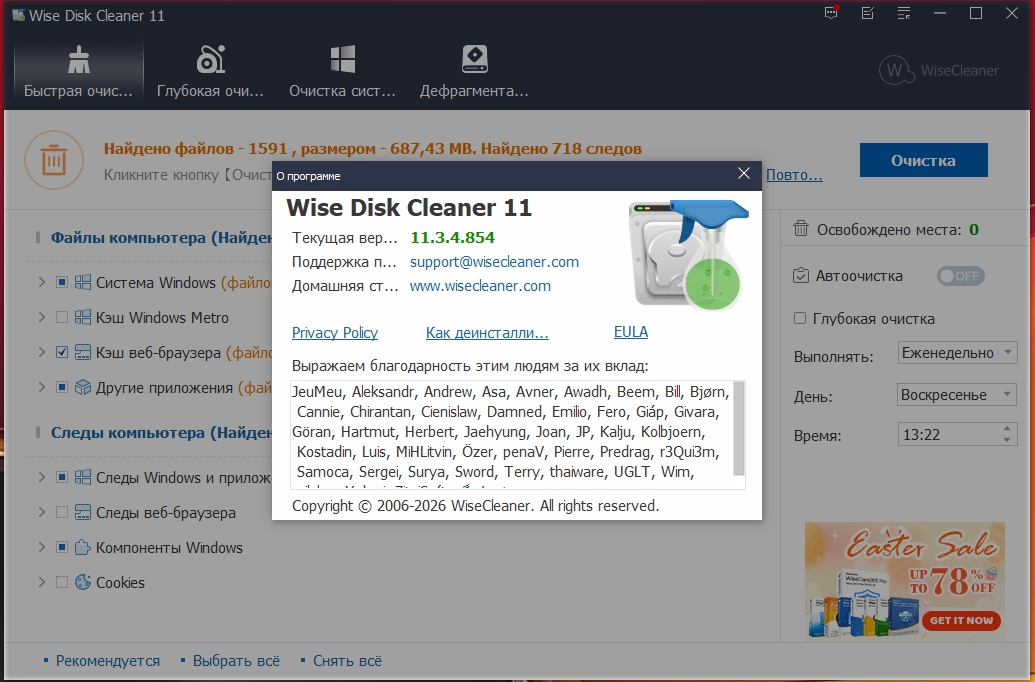1035x682 pixels.
Task: Decrease time with stepper down arrow
Action: (1007, 440)
